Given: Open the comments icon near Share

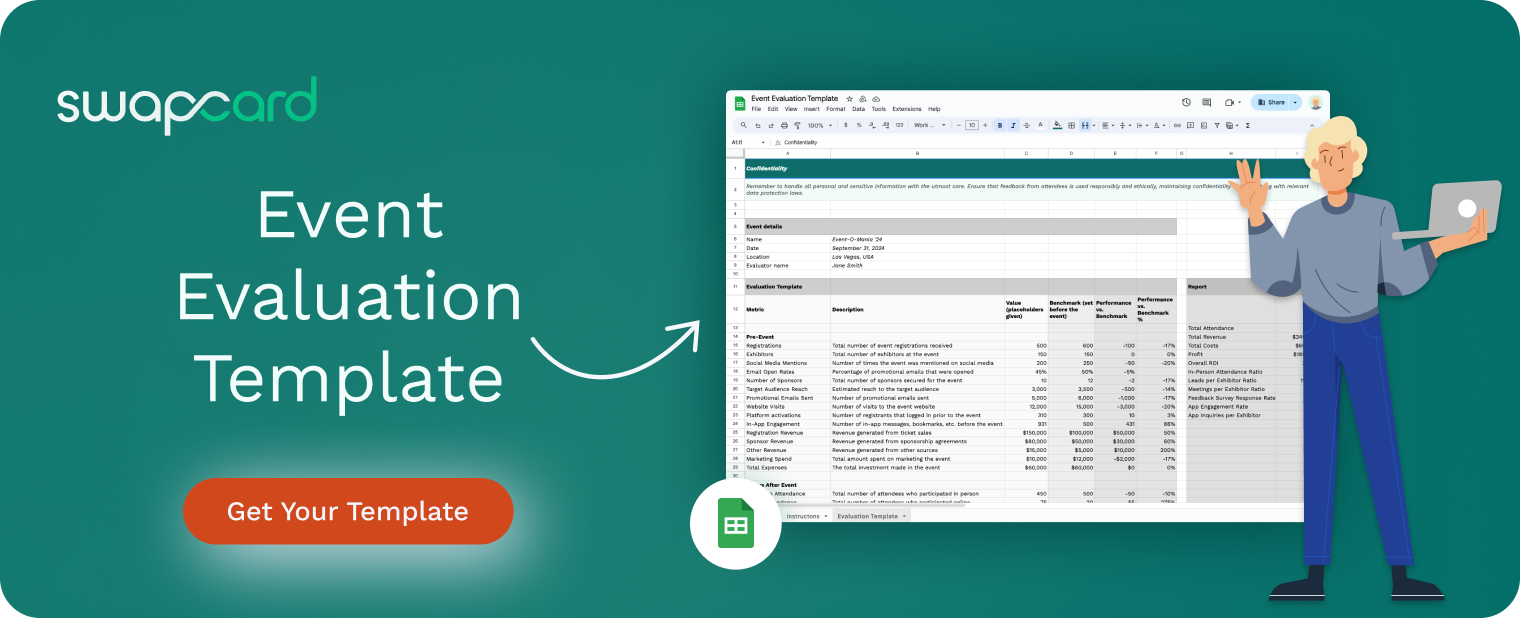Looking at the screenshot, I should 1207,102.
